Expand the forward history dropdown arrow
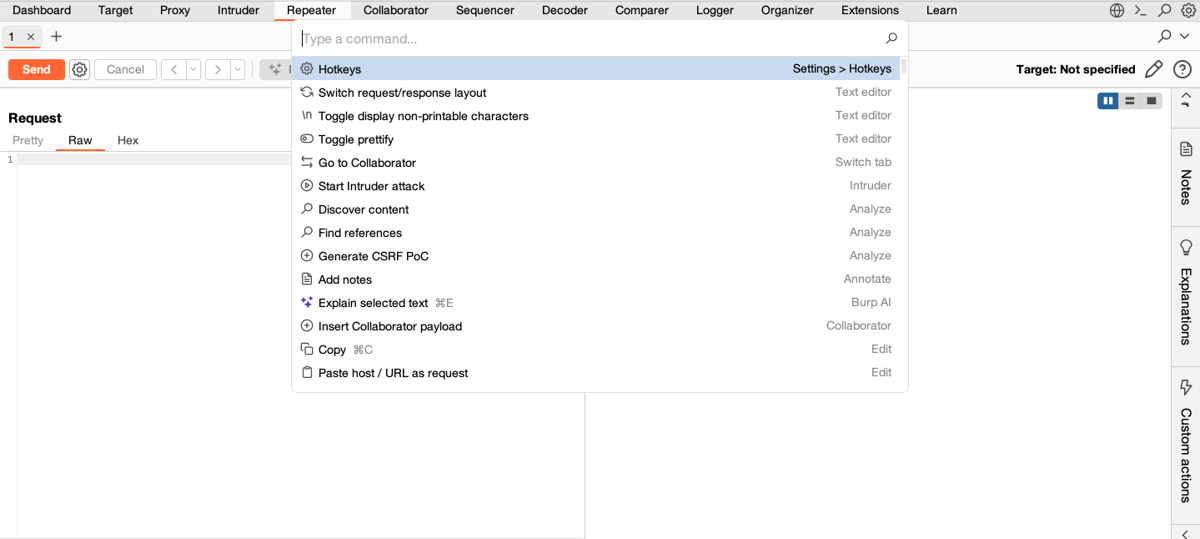This screenshot has height=539, width=1200. 237,70
